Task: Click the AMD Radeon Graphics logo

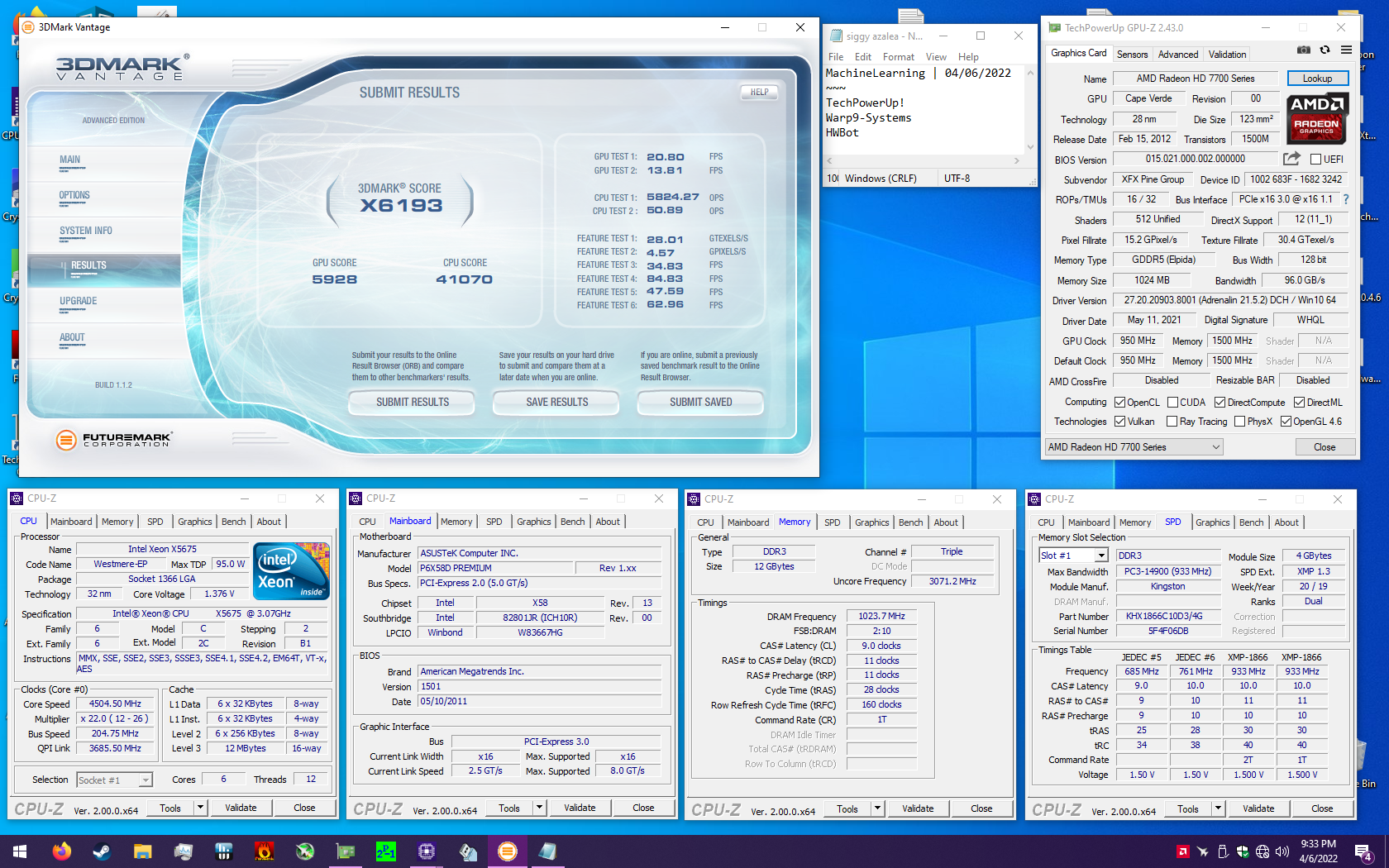Action: [1317, 117]
